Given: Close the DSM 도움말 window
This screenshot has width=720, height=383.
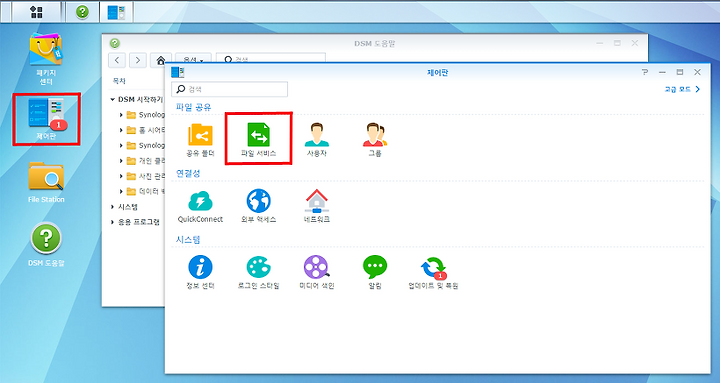Looking at the screenshot, I should [635, 43].
